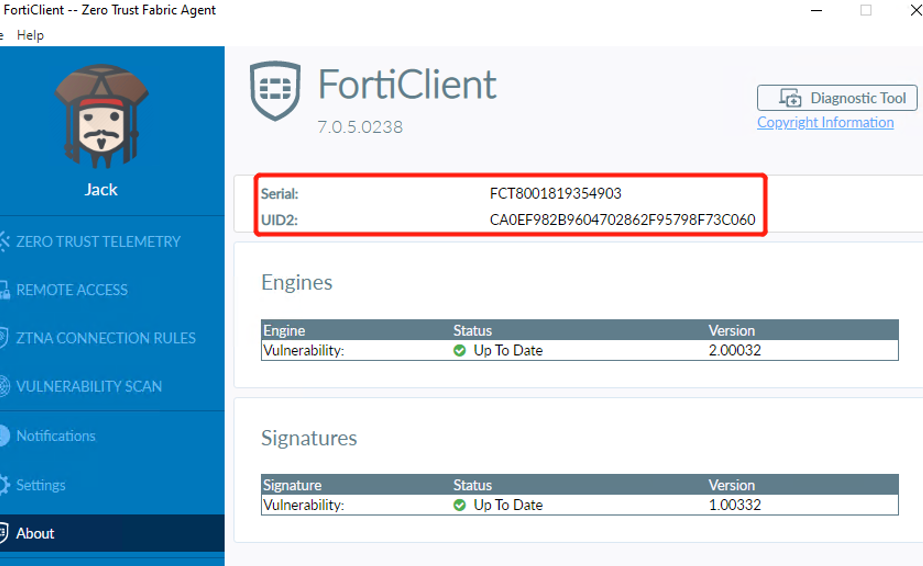Open the Copyright Information link

(825, 122)
